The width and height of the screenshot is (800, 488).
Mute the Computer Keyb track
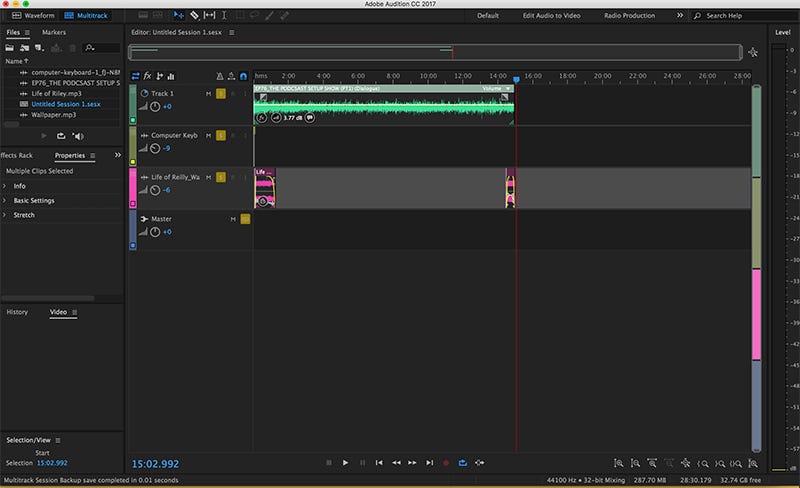[x=208, y=135]
